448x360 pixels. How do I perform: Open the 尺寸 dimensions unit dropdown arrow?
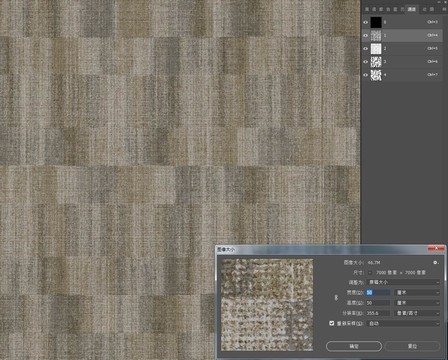(x=370, y=273)
